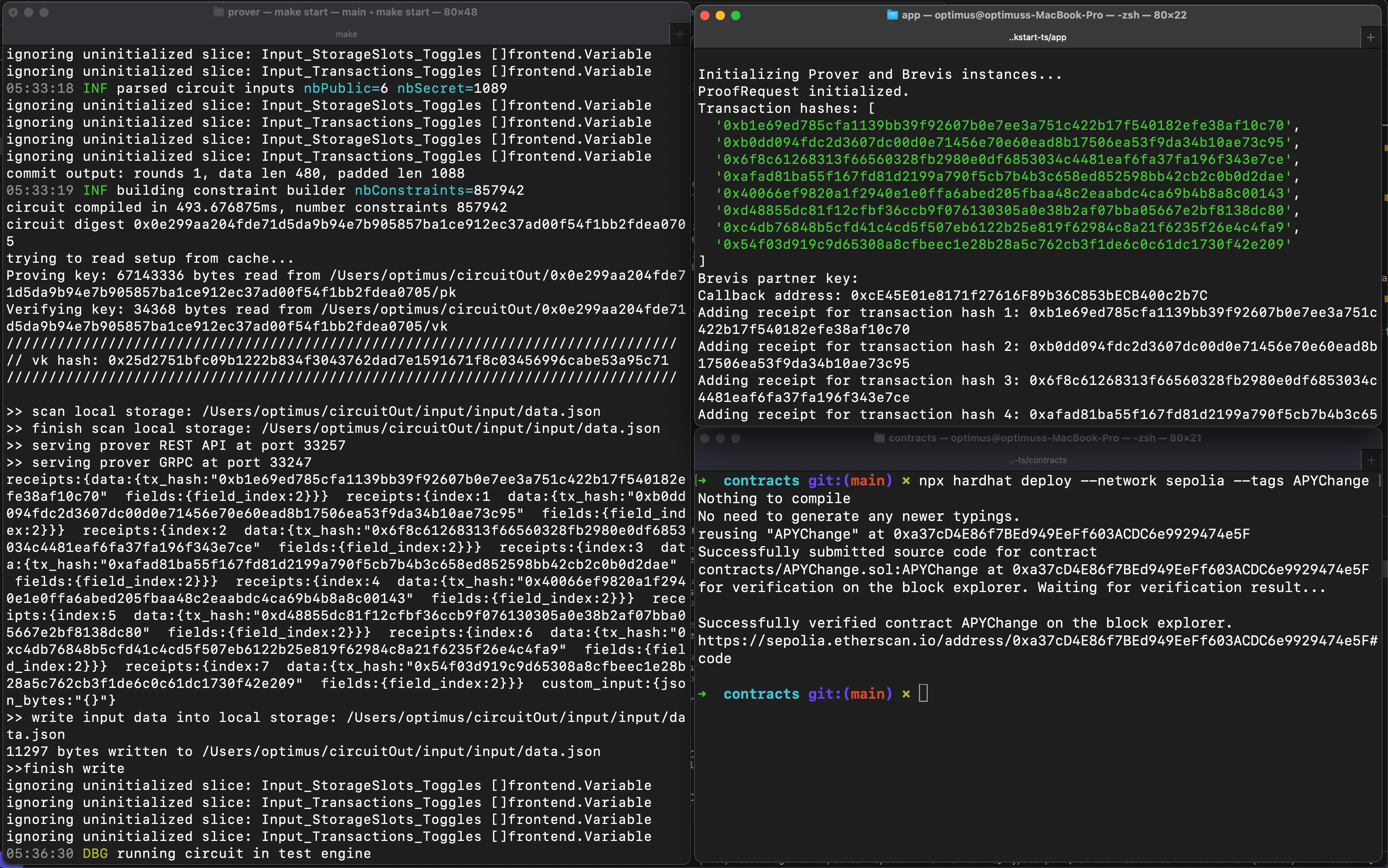
Task: Close the prover terminal window
Action: pos(13,12)
